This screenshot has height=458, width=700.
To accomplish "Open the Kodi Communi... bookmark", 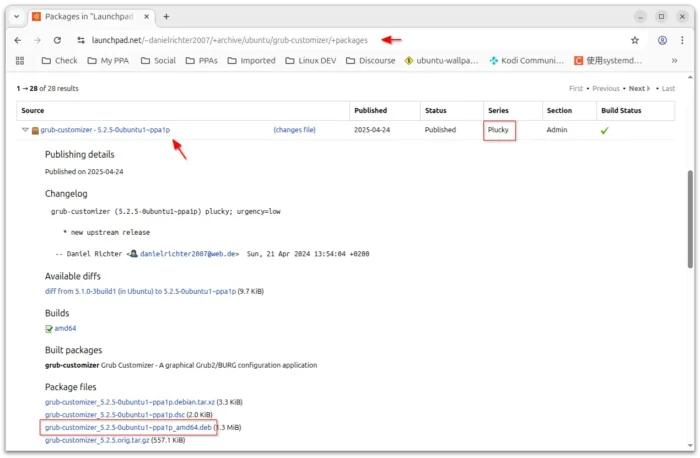I will (526, 61).
